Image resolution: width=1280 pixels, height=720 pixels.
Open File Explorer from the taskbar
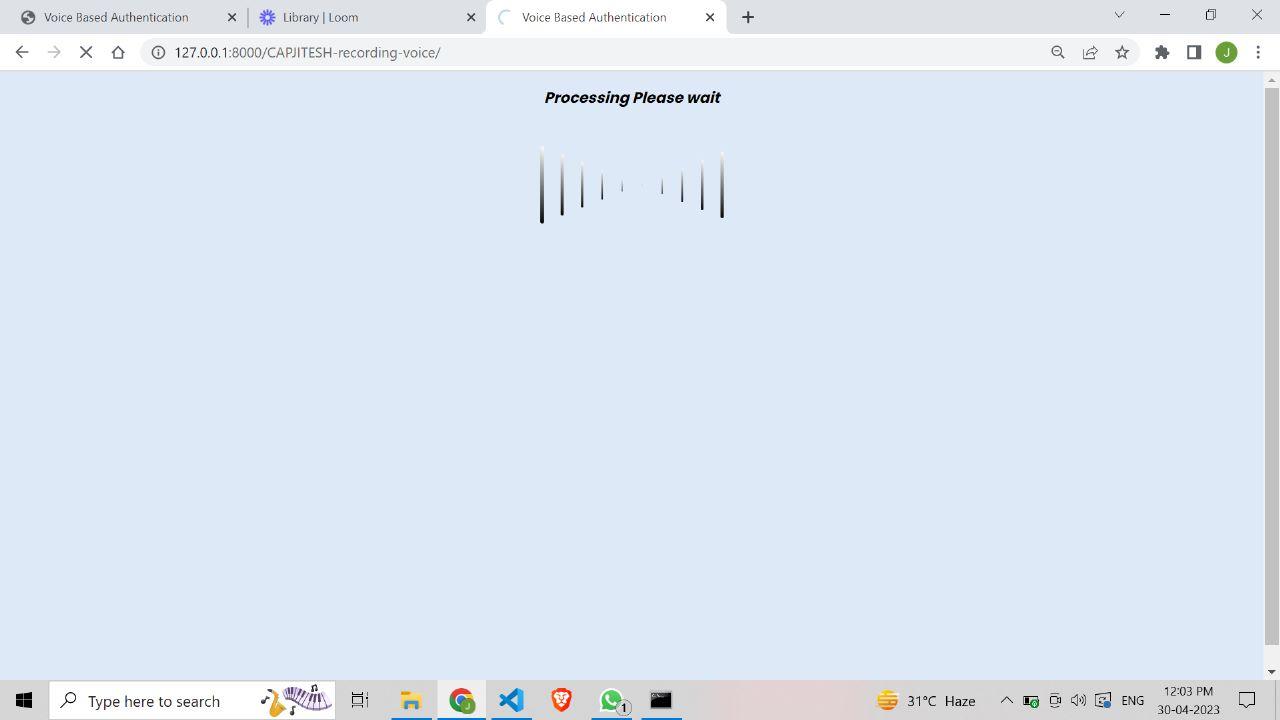pos(410,700)
